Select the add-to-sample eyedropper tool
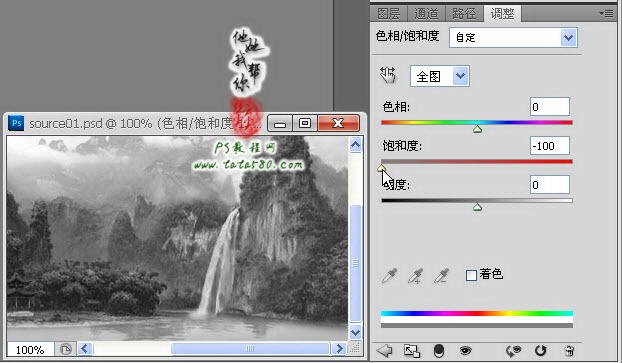The image size is (622, 363). coord(415,276)
